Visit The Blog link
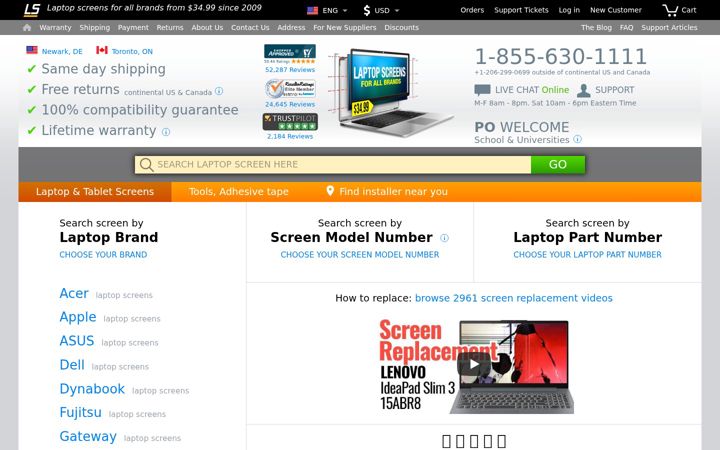The height and width of the screenshot is (450, 720). pyautogui.click(x=596, y=28)
